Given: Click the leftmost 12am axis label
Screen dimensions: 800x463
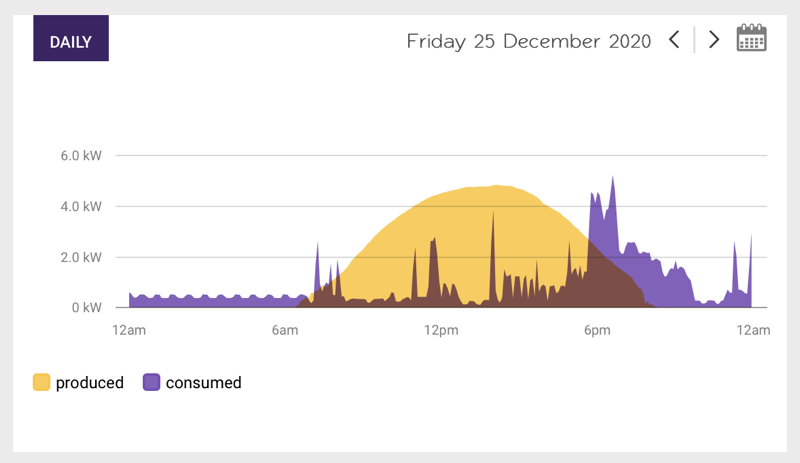Looking at the screenshot, I should point(129,330).
